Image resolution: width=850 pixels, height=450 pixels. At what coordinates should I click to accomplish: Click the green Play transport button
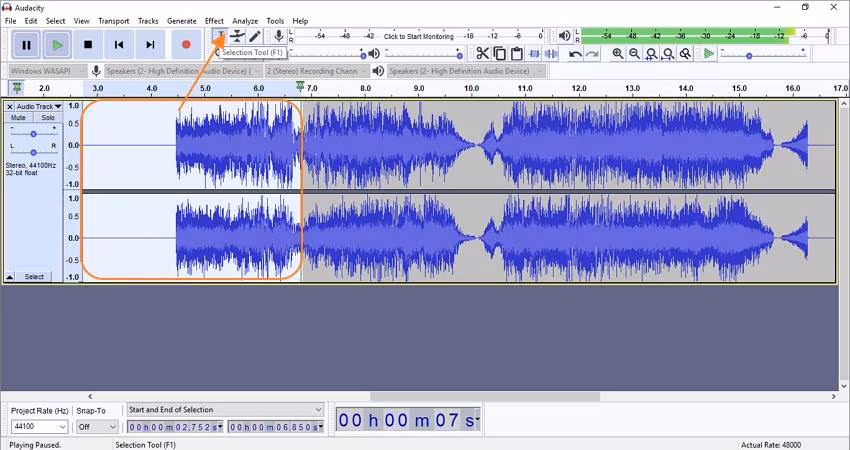[x=57, y=44]
